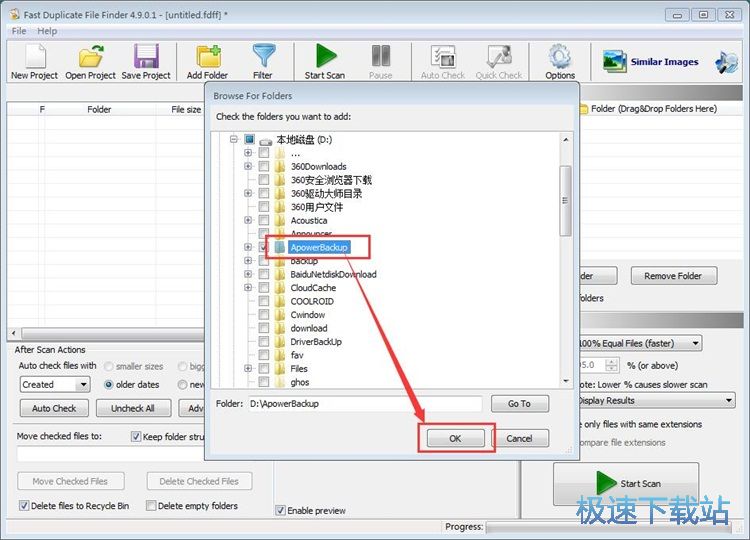Image resolution: width=750 pixels, height=540 pixels.
Task: Enable Delete empty folders checkbox
Action: tap(151, 506)
